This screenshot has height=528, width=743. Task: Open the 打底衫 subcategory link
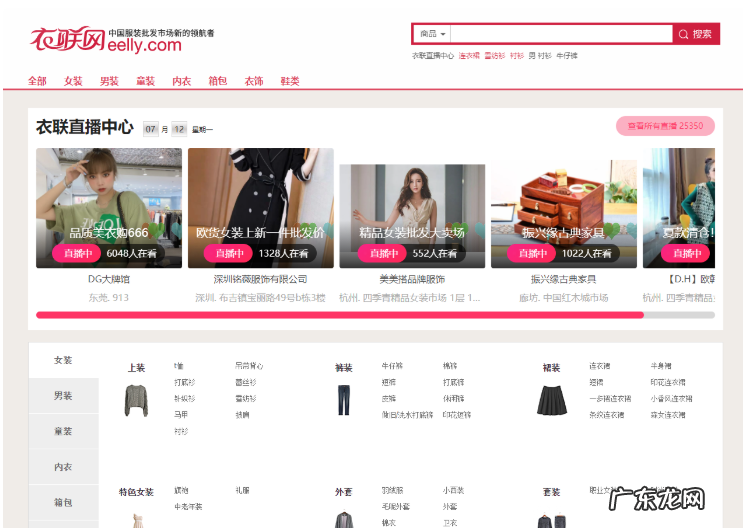(x=184, y=382)
